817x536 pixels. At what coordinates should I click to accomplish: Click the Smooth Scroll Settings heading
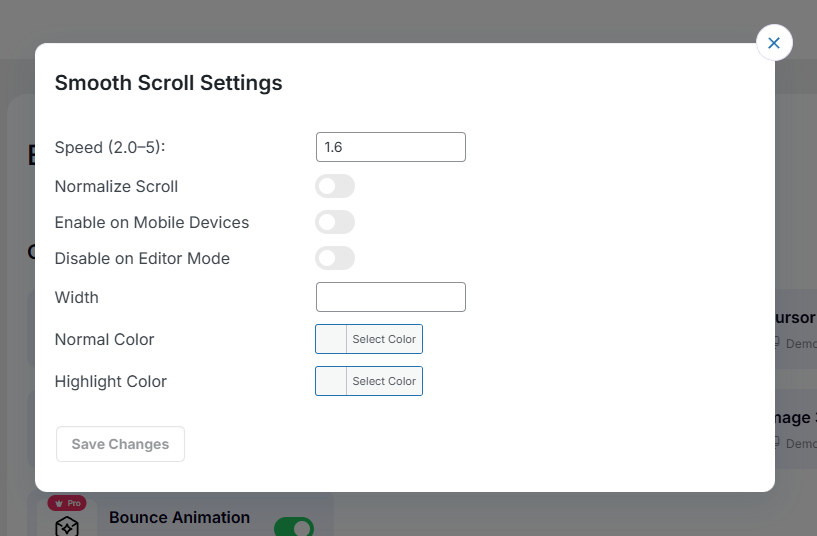(168, 83)
